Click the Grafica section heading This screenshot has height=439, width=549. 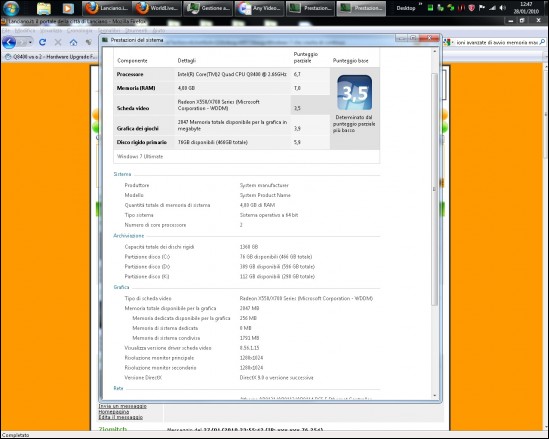point(121,287)
